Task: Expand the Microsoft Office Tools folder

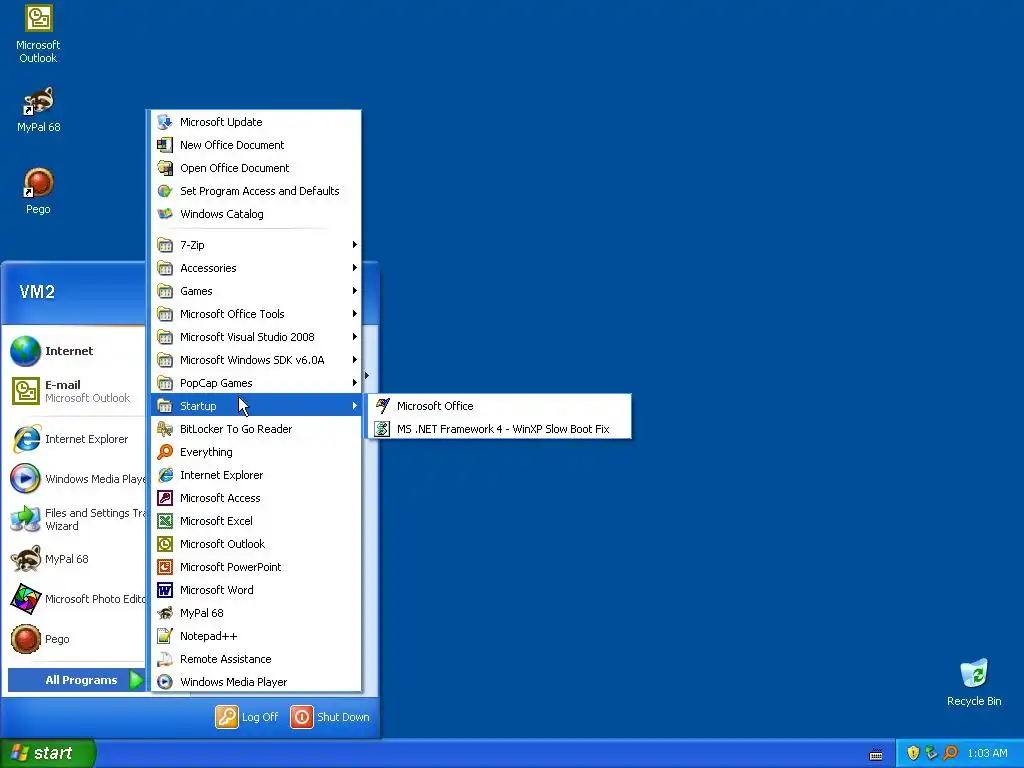Action: [256, 313]
